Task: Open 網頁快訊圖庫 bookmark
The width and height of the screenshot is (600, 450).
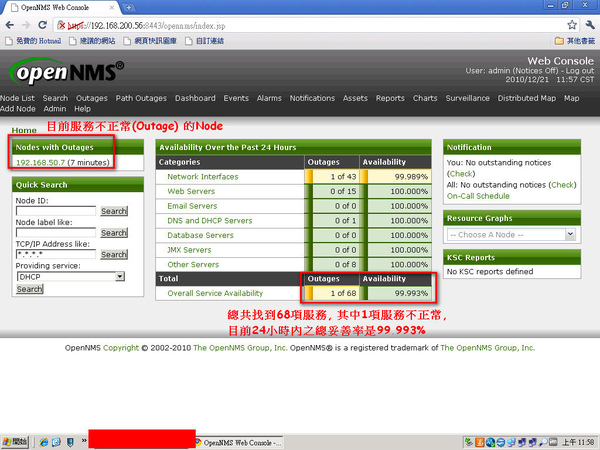Action: tap(150, 41)
